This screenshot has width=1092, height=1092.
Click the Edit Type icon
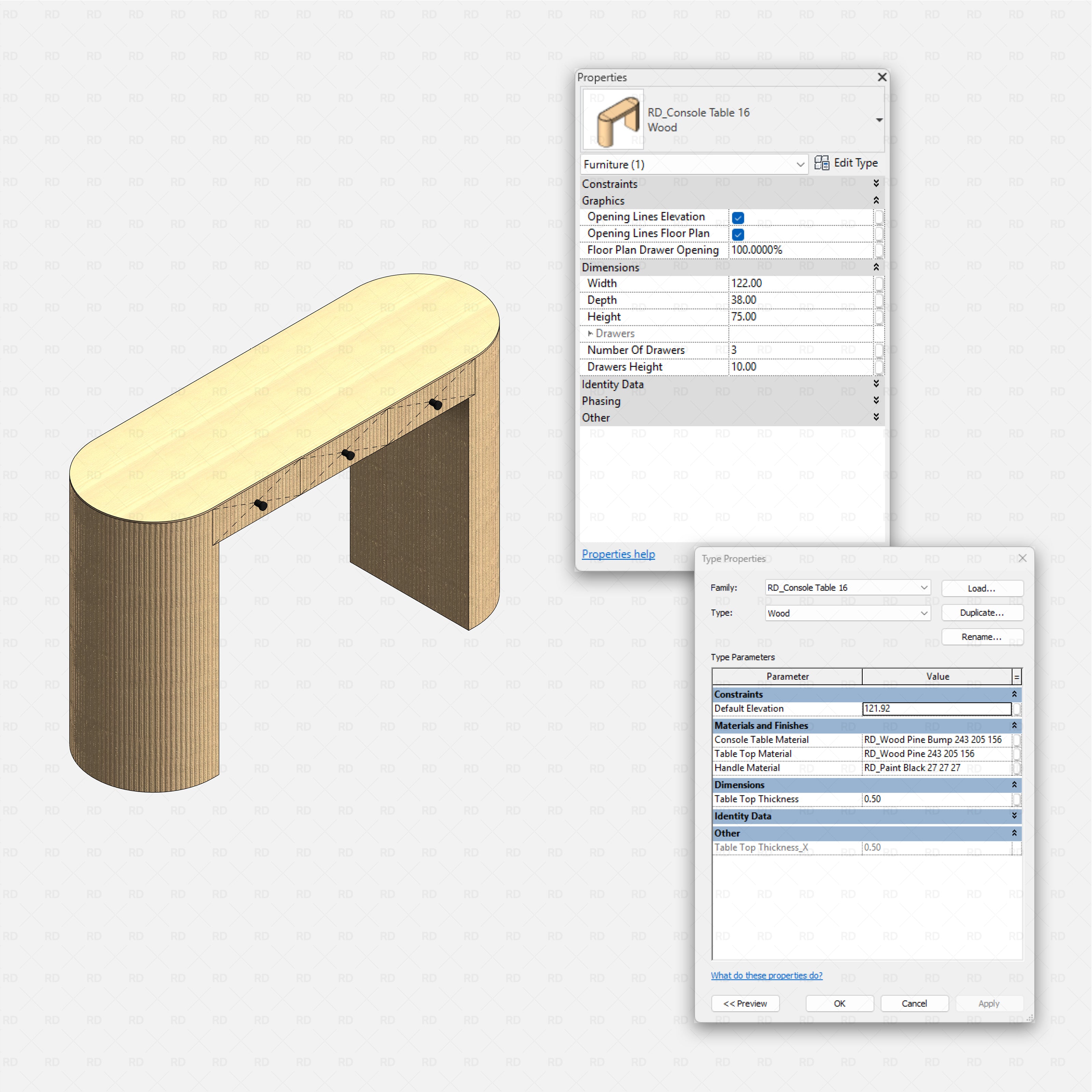tap(821, 163)
